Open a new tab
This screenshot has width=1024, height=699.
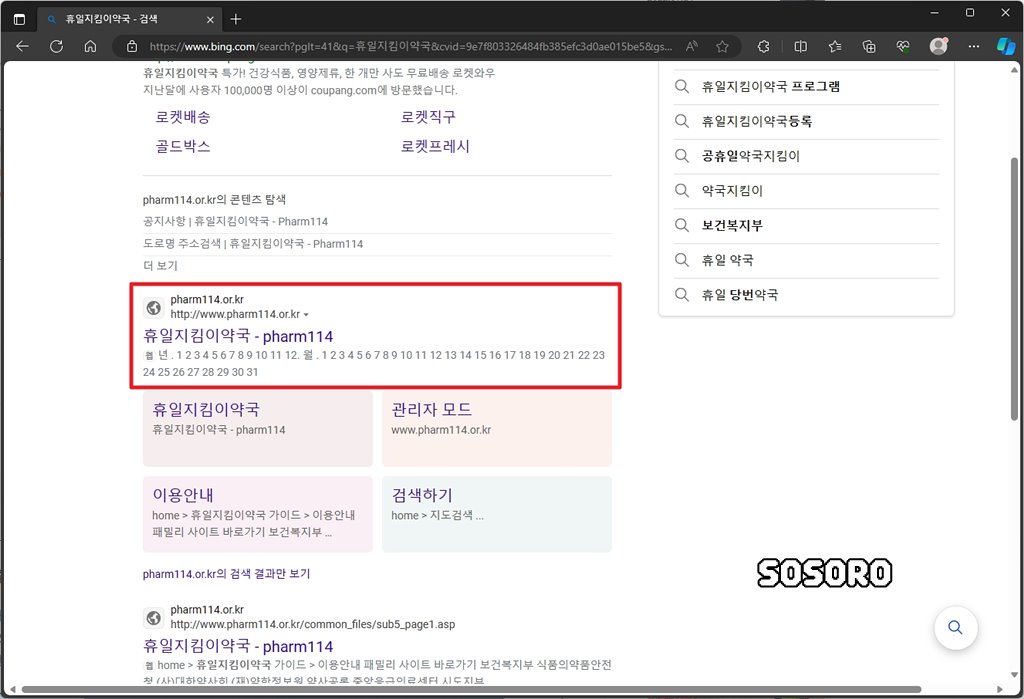tap(236, 19)
